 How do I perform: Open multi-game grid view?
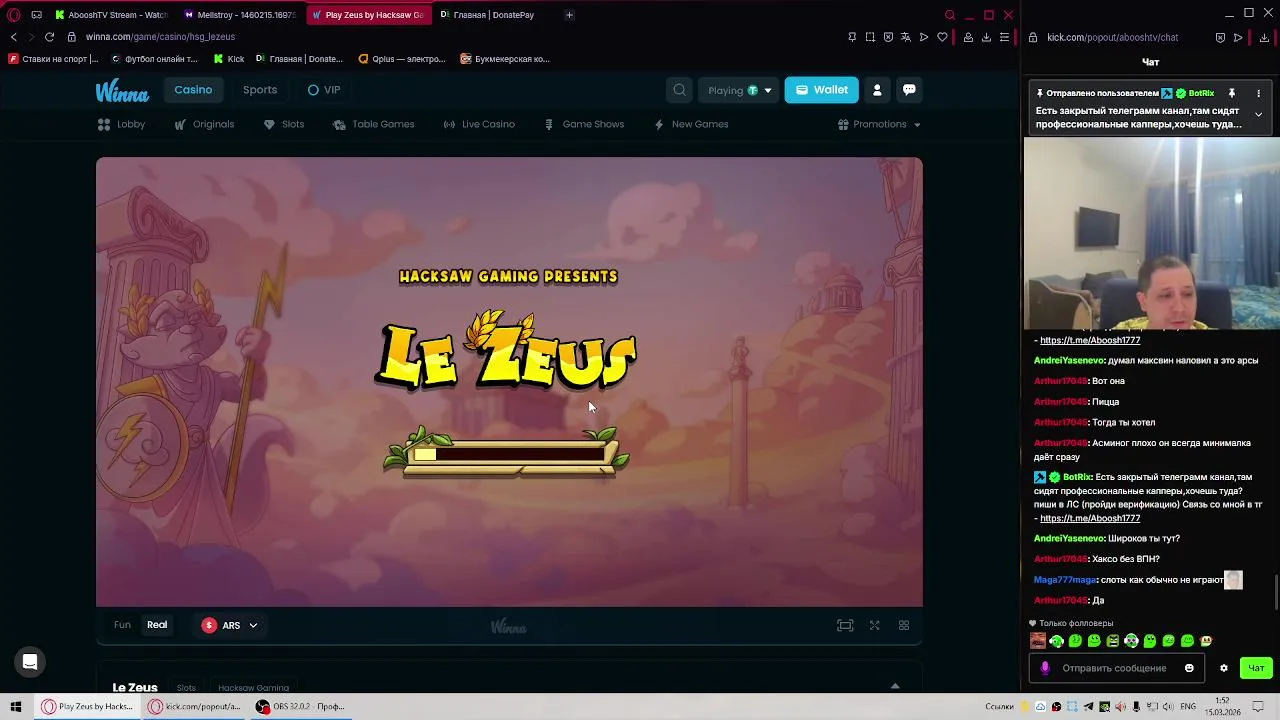(x=904, y=625)
